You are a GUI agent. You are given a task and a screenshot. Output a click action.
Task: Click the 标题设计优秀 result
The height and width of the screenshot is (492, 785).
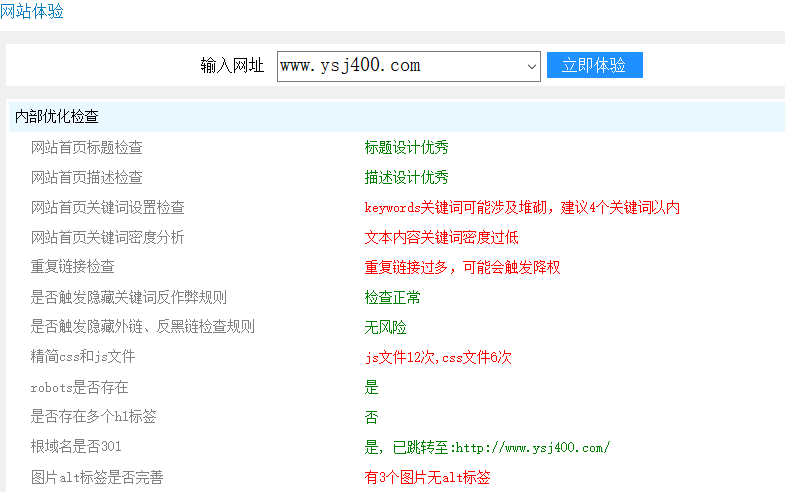(407, 148)
